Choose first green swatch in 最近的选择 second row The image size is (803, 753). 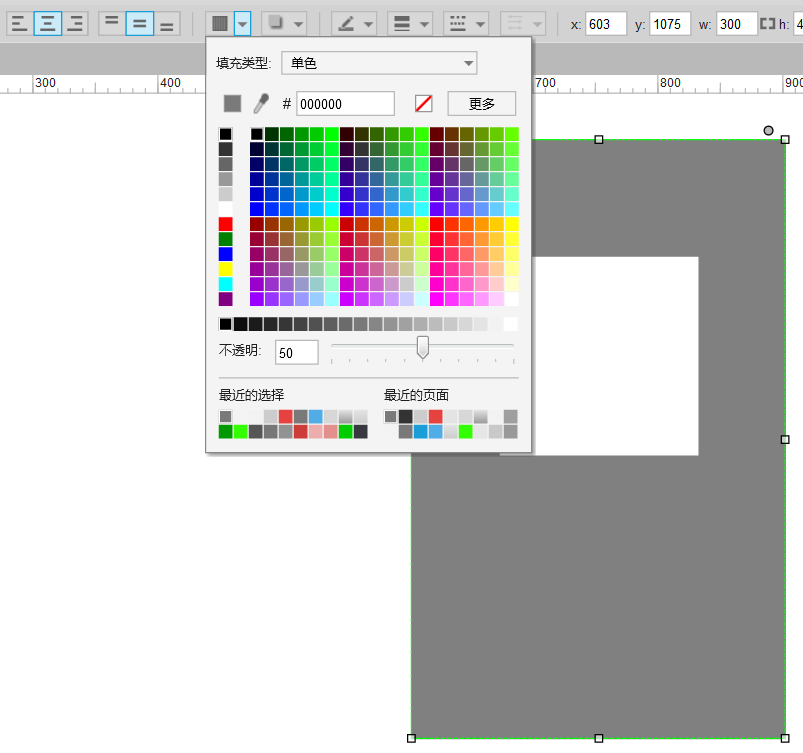[225, 431]
